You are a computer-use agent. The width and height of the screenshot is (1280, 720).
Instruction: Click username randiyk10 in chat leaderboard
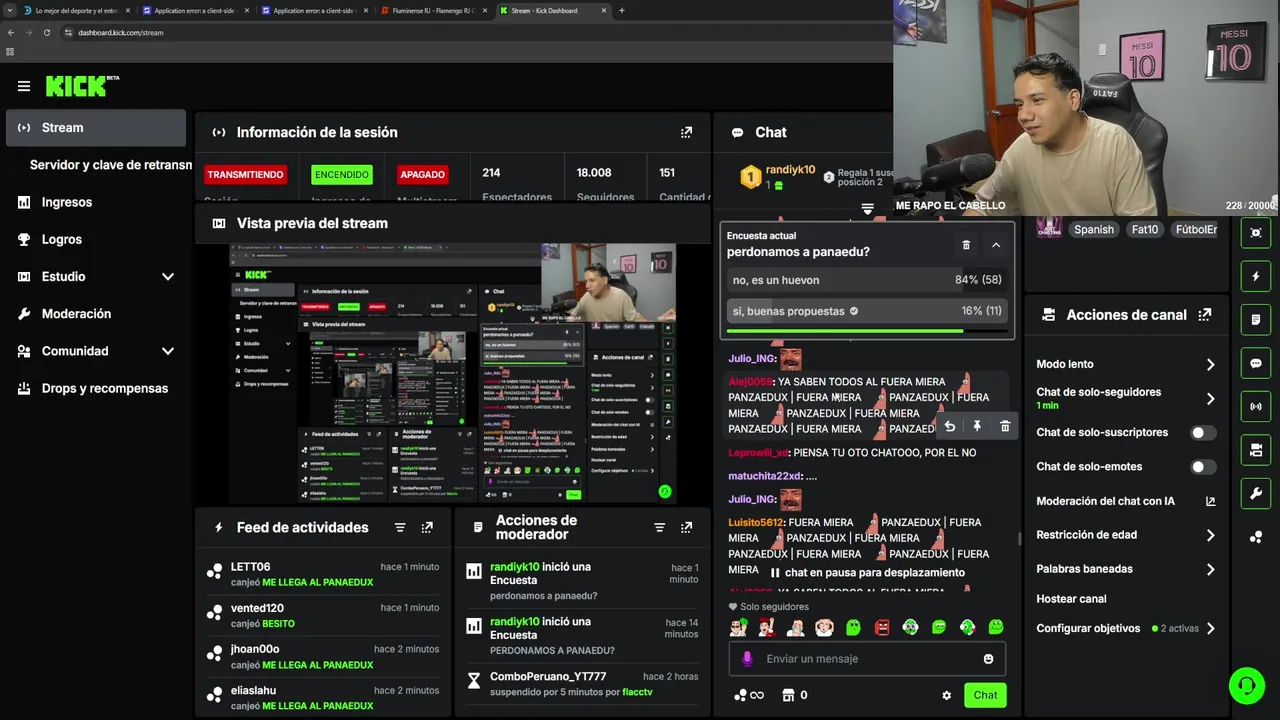tap(790, 170)
